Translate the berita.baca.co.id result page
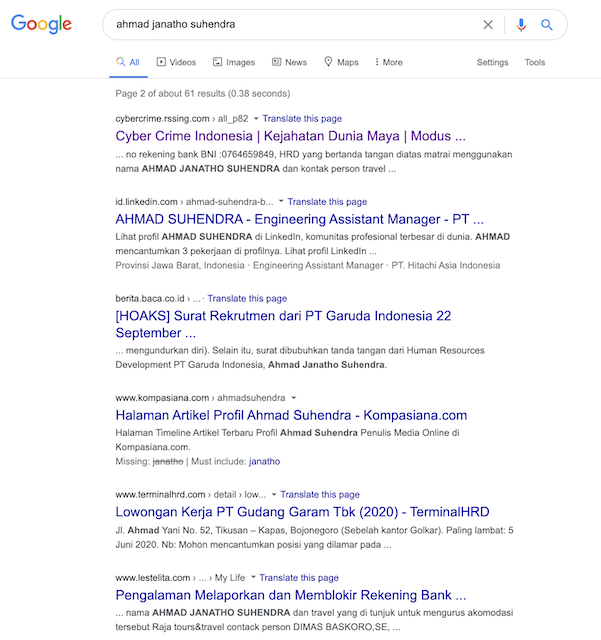 coord(247,298)
